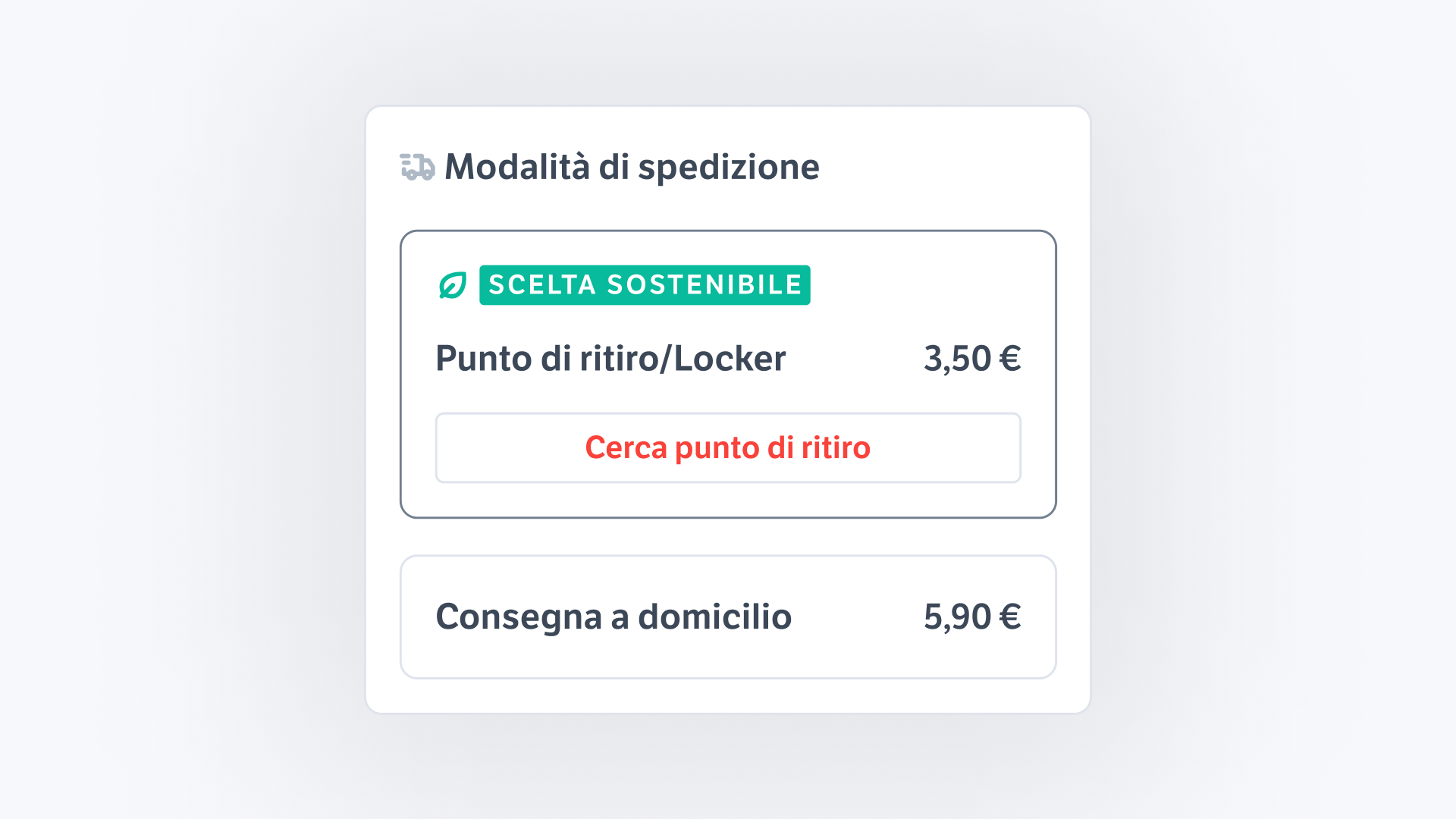Tap the eco badge above Punto di ritiro

click(644, 285)
